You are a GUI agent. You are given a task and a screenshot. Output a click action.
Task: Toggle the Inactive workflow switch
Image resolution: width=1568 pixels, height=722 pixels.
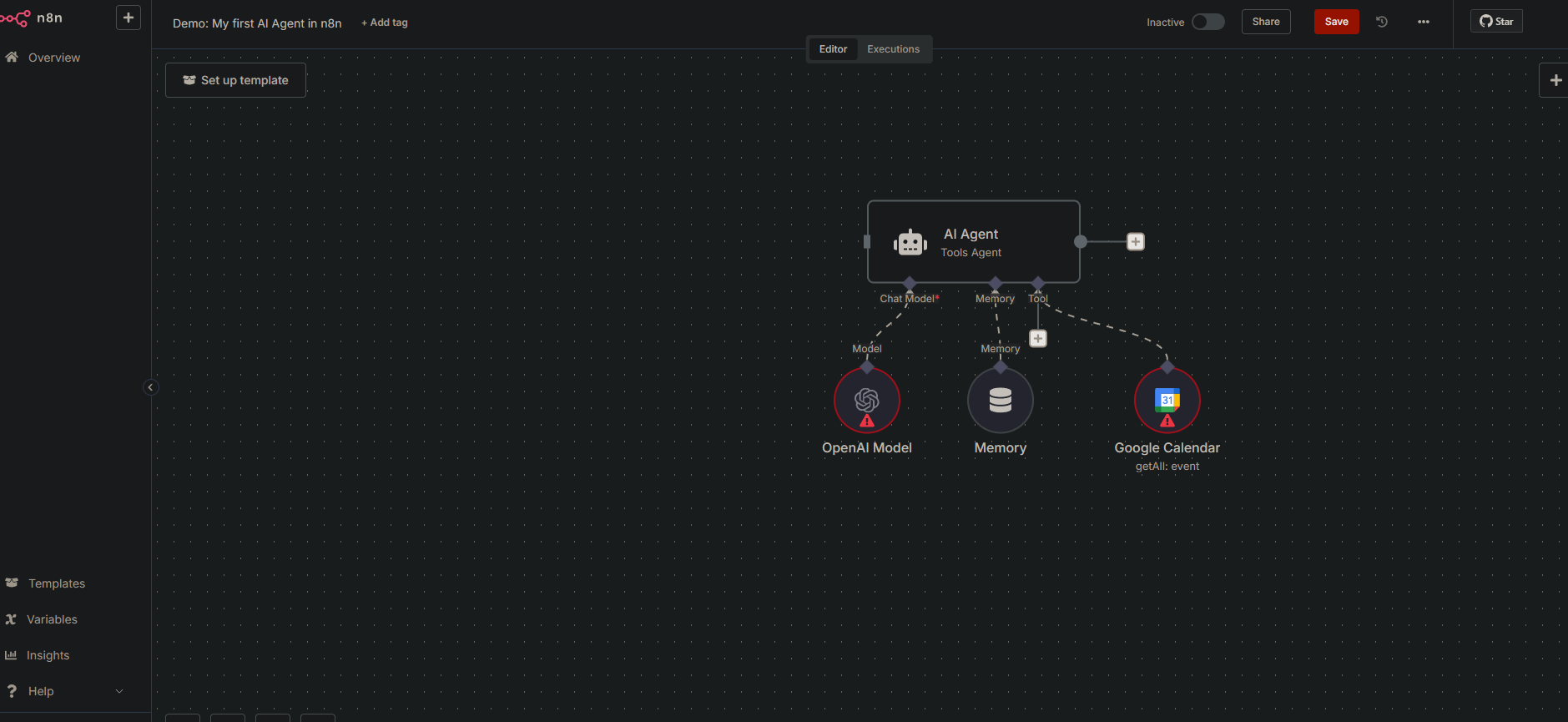pos(1208,22)
